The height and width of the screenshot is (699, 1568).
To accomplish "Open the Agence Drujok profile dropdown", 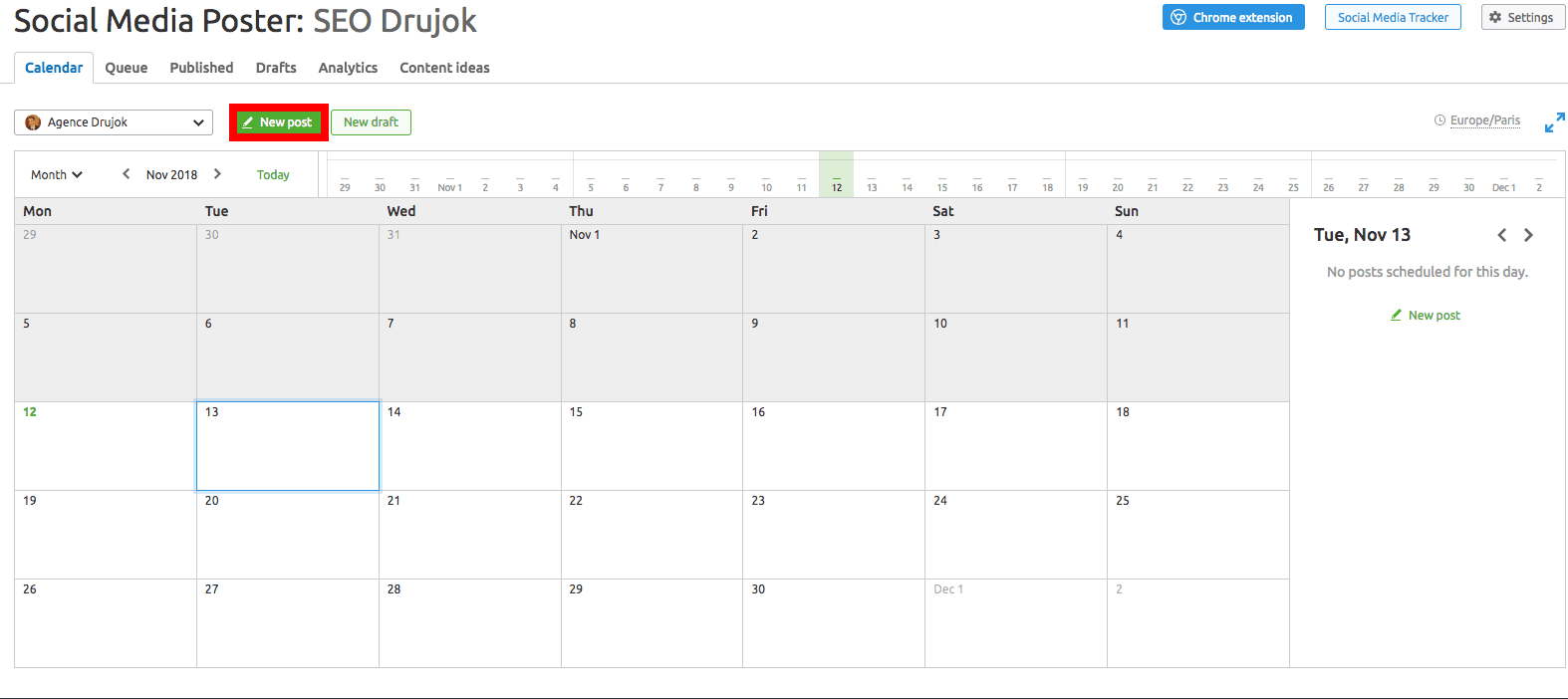I will 114,122.
